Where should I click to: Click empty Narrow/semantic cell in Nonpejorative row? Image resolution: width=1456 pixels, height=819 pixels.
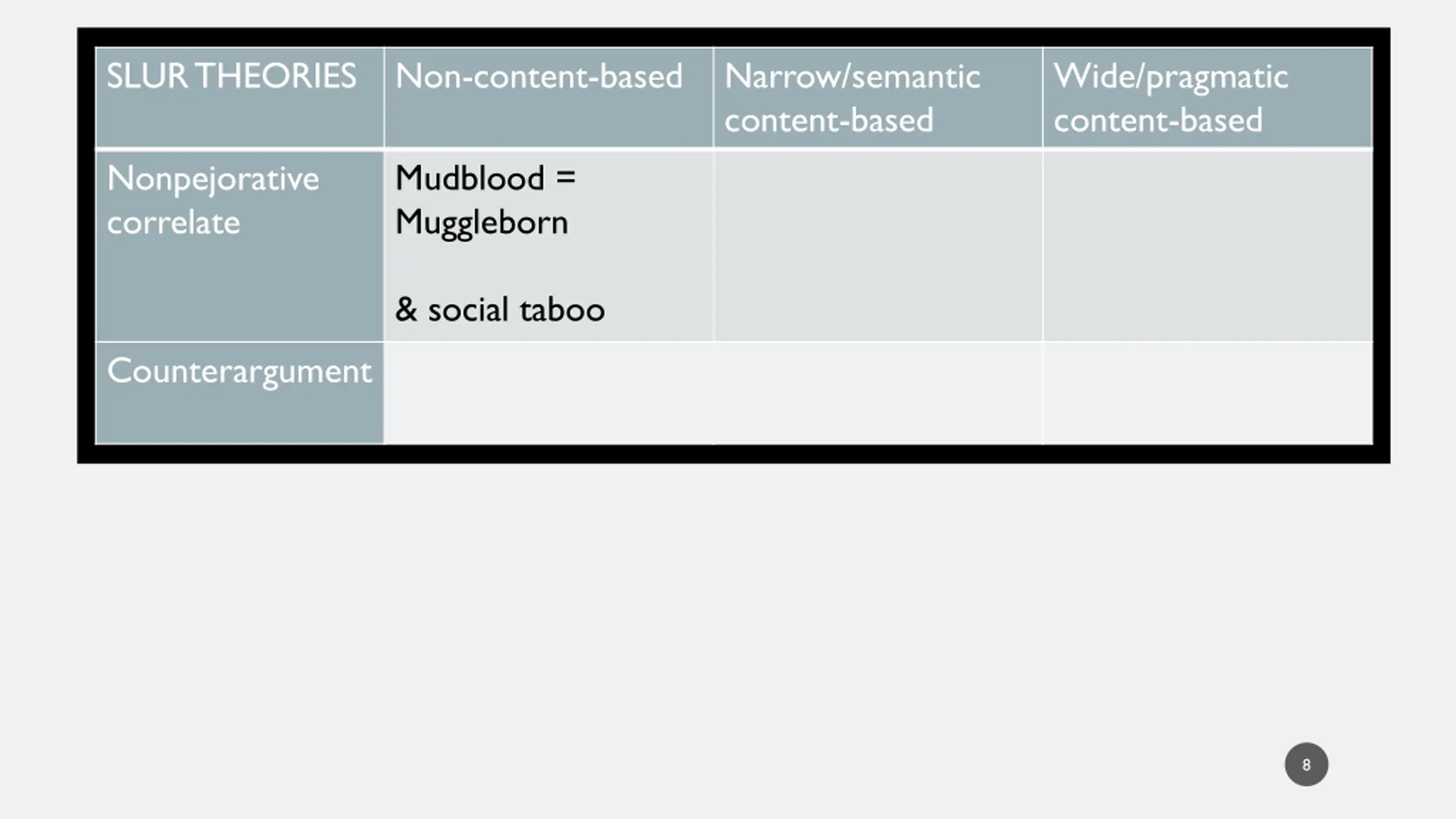pyautogui.click(x=878, y=246)
